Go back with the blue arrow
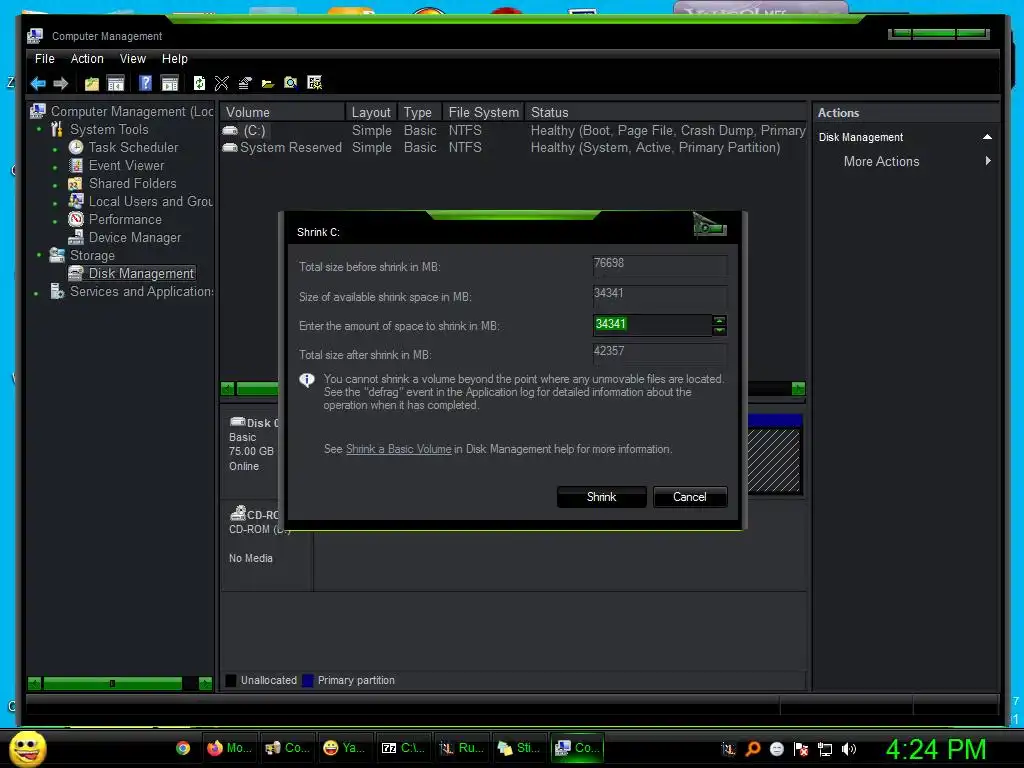The width and height of the screenshot is (1024, 768). pos(38,83)
